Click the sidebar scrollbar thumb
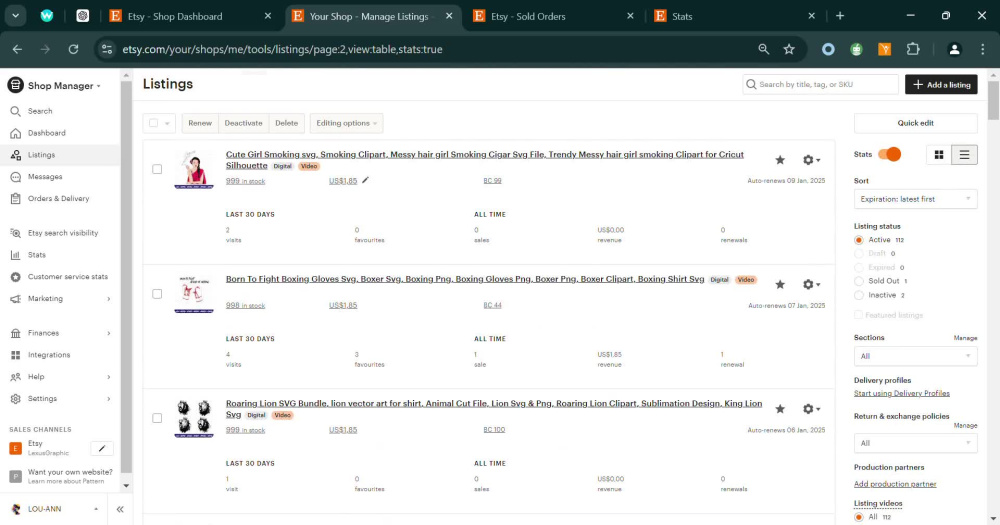Screen dimensions: 1000x525 126,277
